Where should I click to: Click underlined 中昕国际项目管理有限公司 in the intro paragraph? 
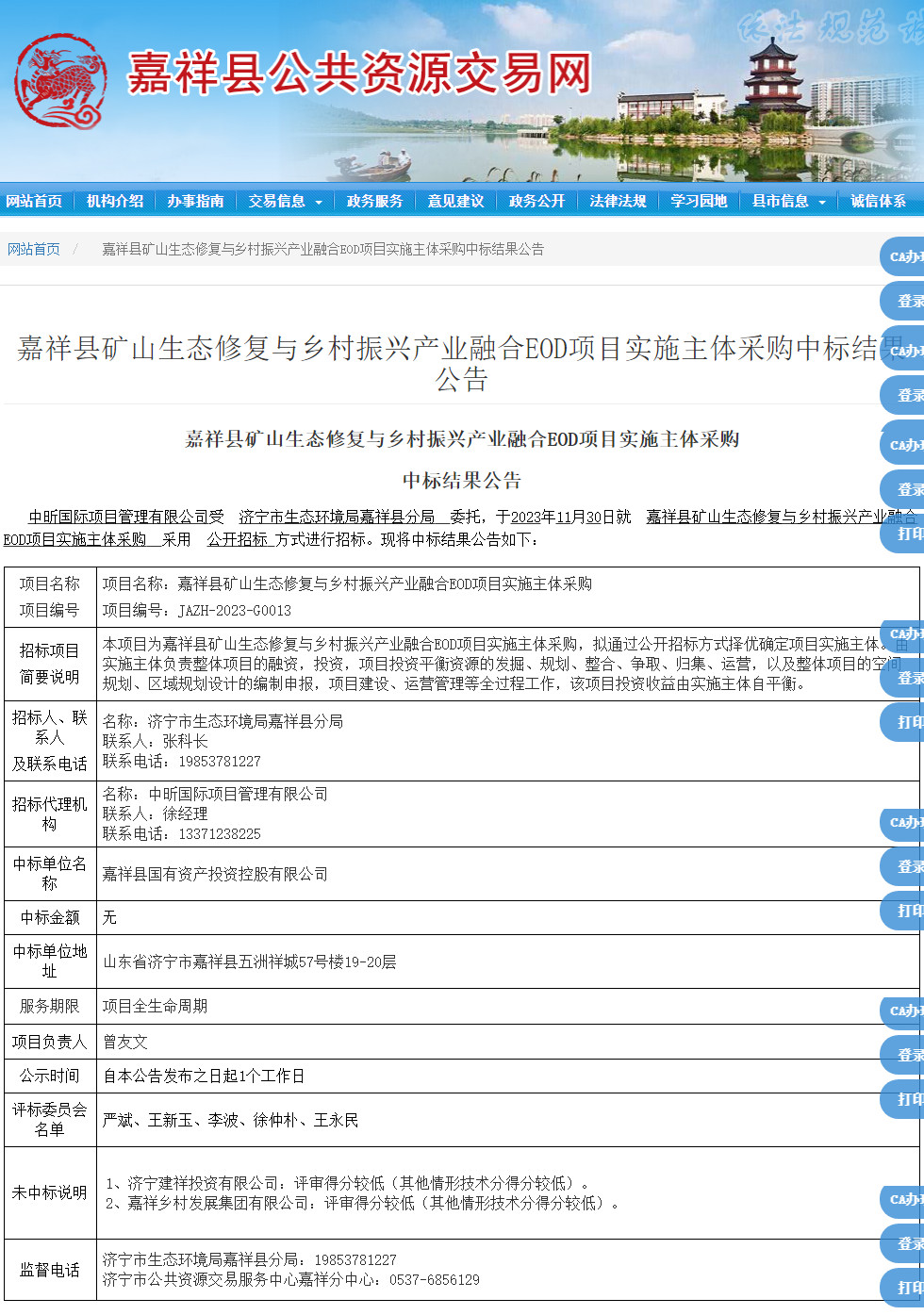click(x=119, y=517)
